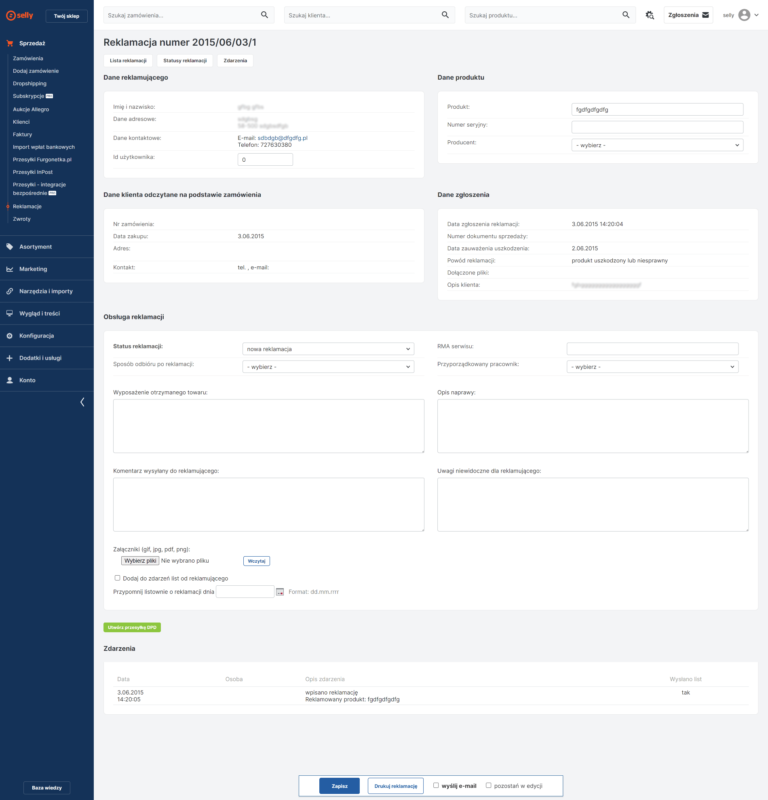Screen dimensions: 768x800
Task: Check 'Dodaj do zdarzeń list od reklamującego'
Action: (x=118, y=578)
